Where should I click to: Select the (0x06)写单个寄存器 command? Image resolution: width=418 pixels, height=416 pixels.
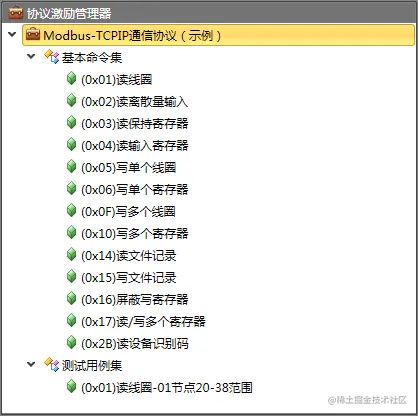tap(135, 189)
